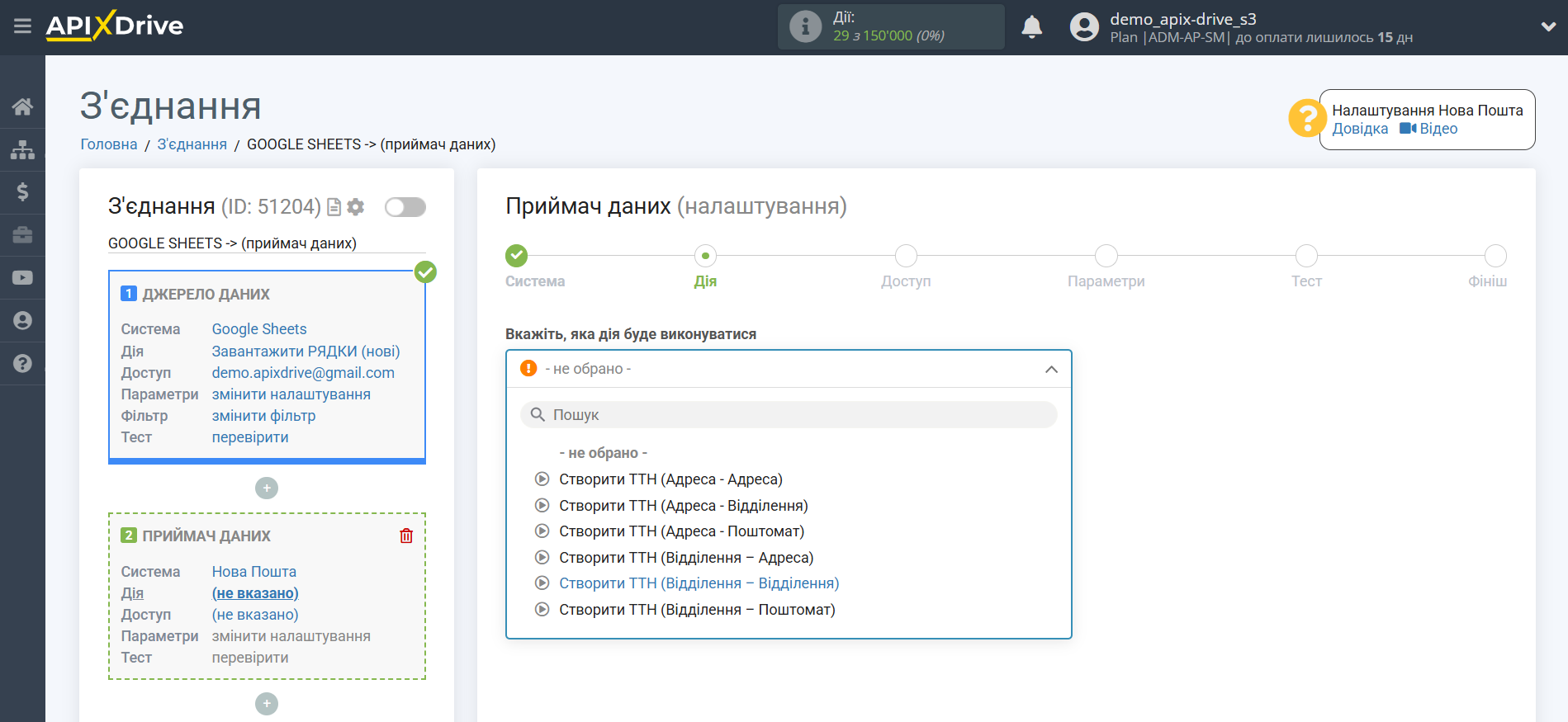Image resolution: width=1568 pixels, height=722 pixels.
Task: Click source змінити налаштування link
Action: pyautogui.click(x=291, y=394)
